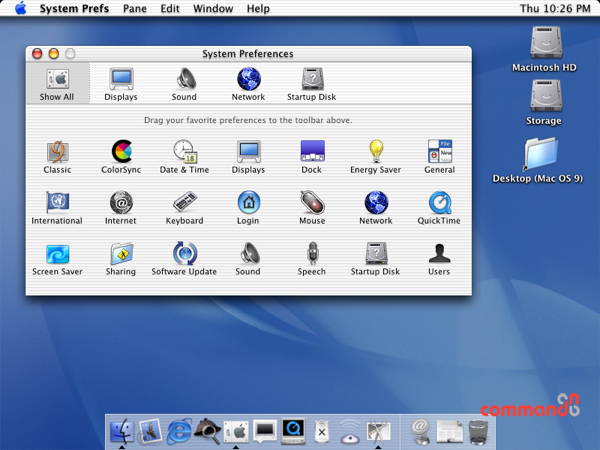This screenshot has height=450, width=600.
Task: Launch Mail from the Dock
Action: coord(150,431)
